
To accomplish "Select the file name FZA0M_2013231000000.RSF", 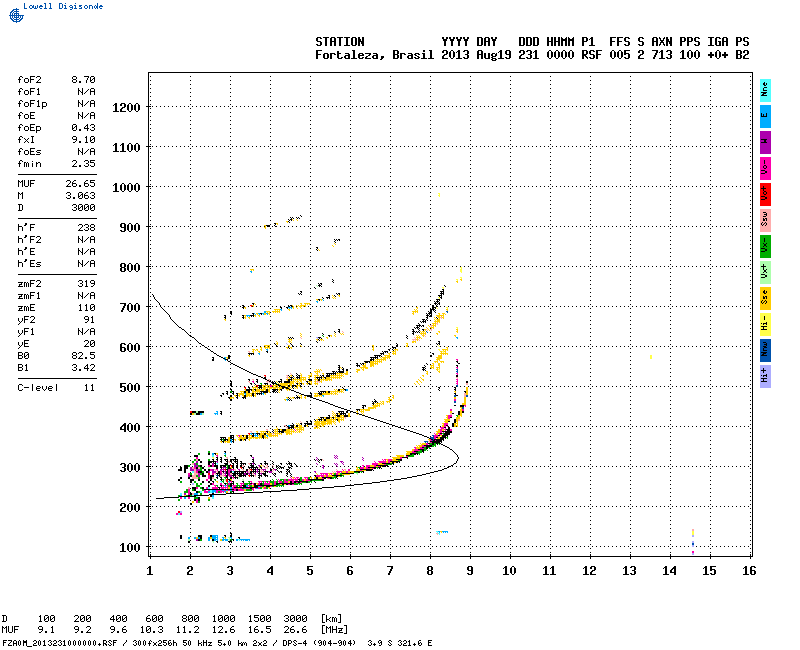I will click(60, 643).
